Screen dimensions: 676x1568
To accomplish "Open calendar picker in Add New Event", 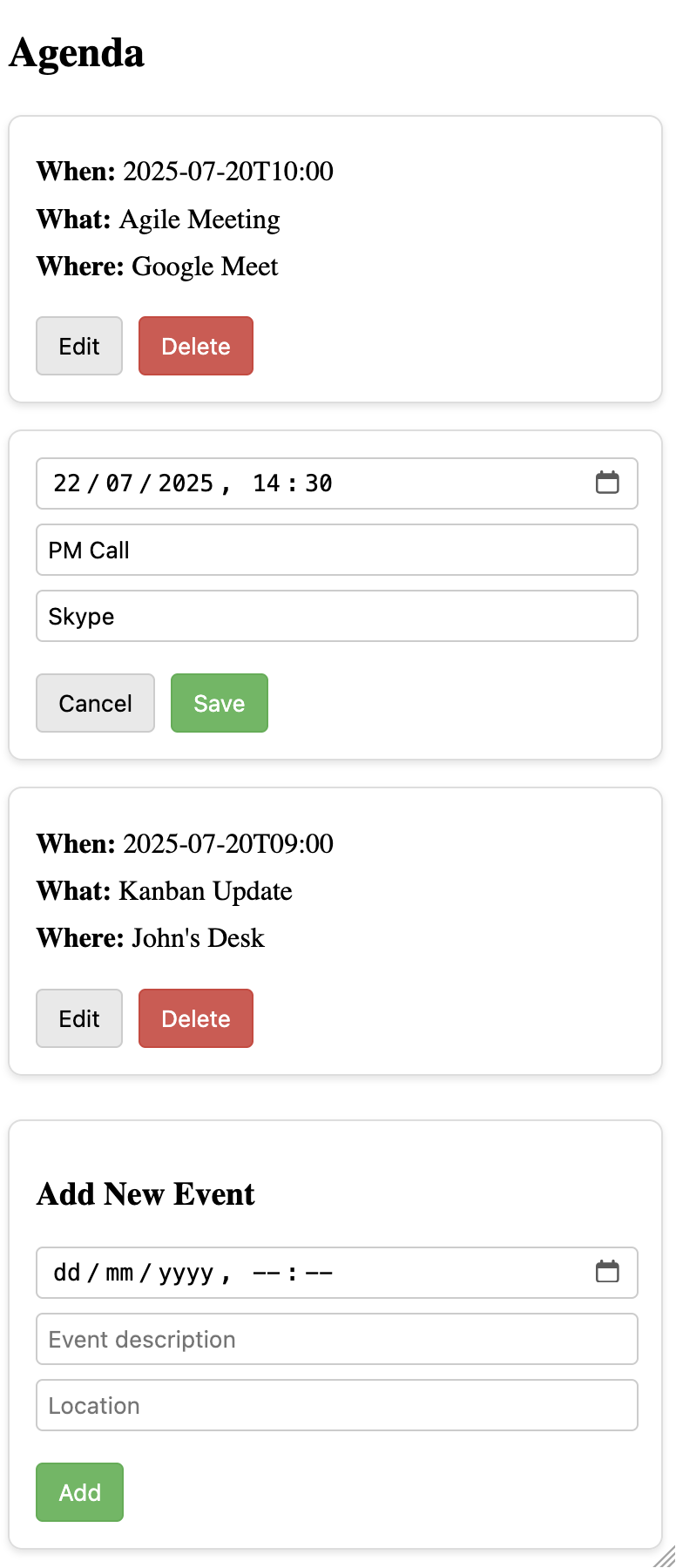I will [607, 1272].
